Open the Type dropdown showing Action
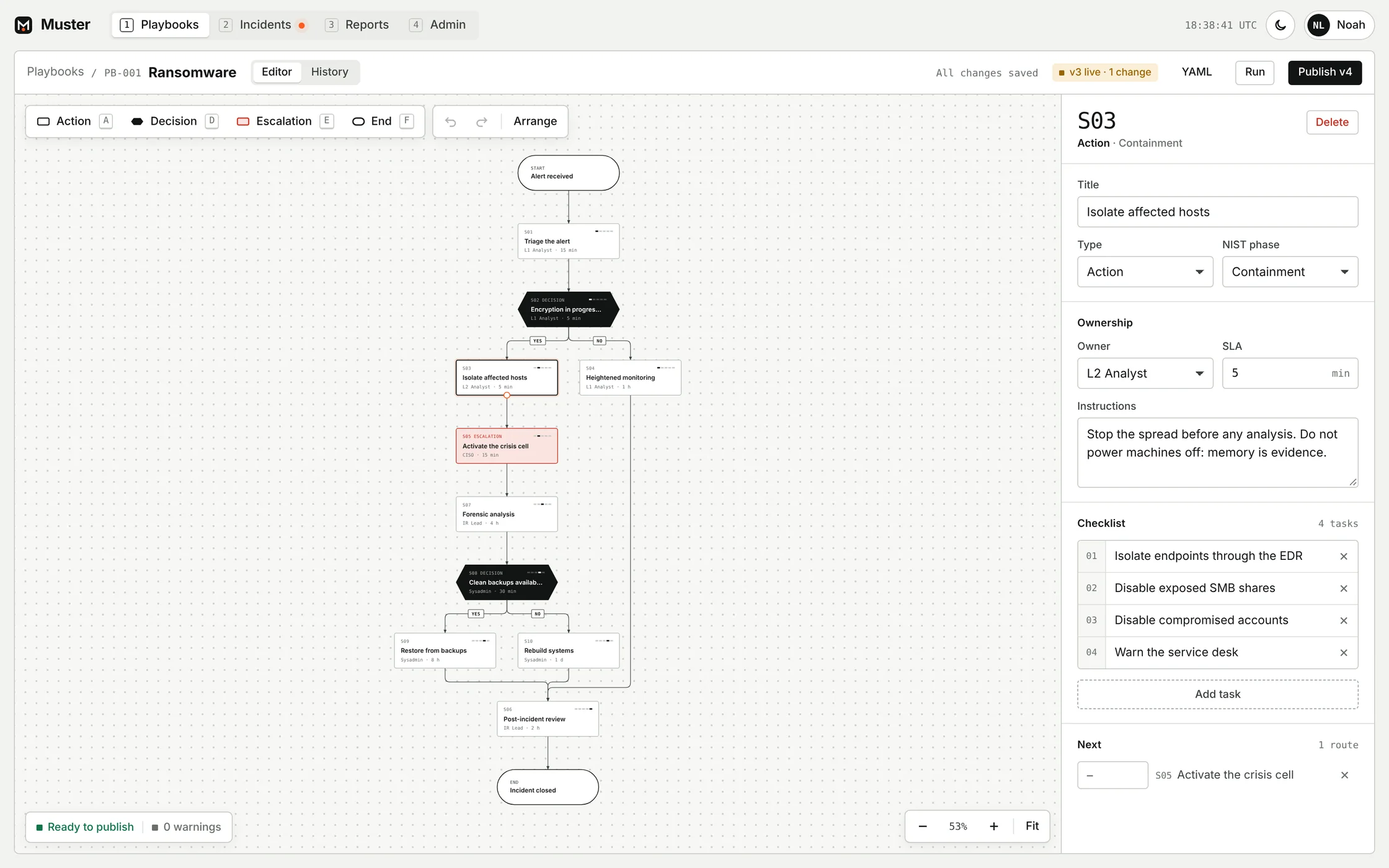1389x868 pixels. tap(1145, 272)
